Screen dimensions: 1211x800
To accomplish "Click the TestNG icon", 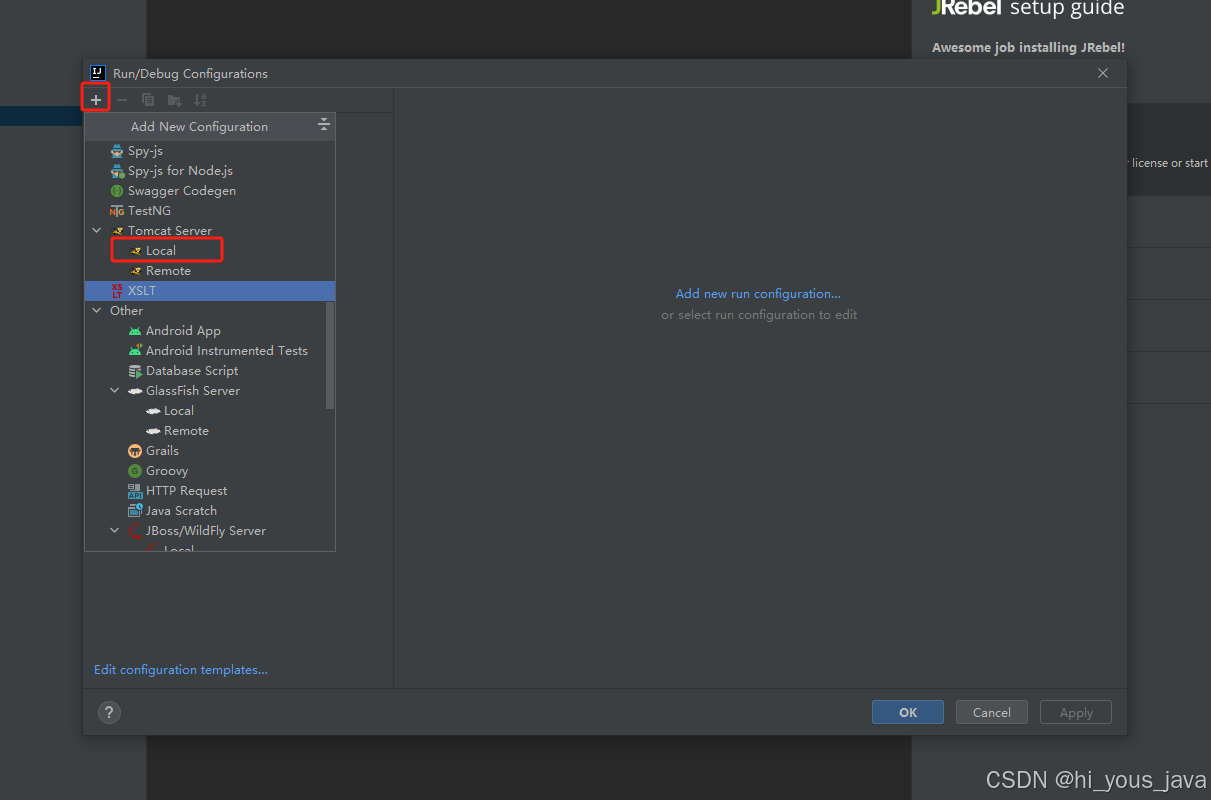I will tap(117, 211).
